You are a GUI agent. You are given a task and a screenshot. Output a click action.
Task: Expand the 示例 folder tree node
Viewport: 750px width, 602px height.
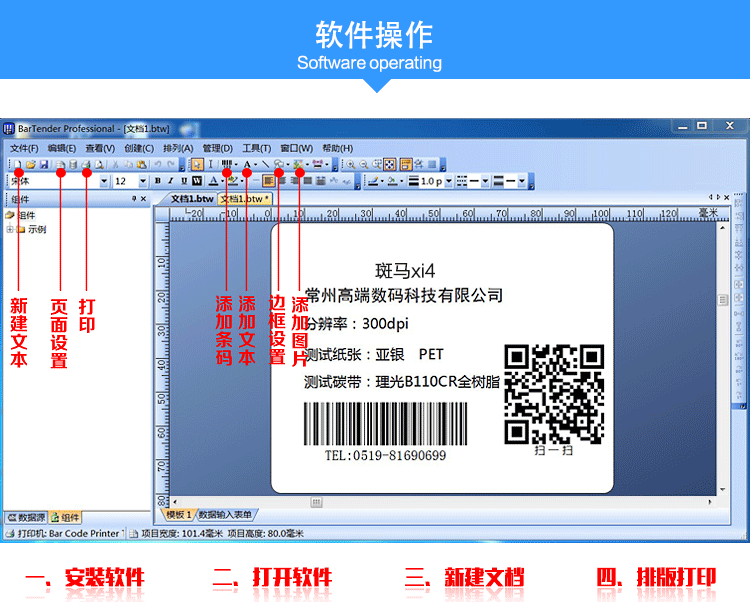click(x=9, y=230)
